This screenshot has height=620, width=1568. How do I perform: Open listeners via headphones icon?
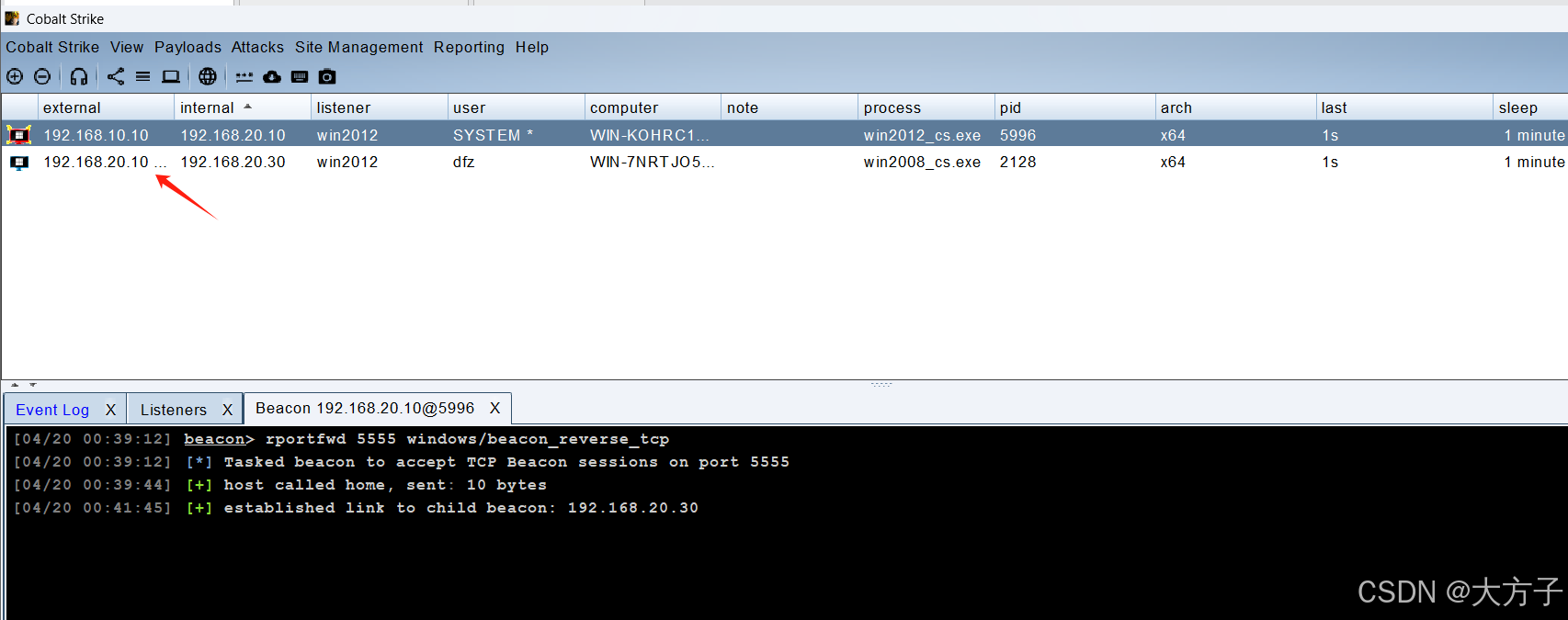[79, 77]
